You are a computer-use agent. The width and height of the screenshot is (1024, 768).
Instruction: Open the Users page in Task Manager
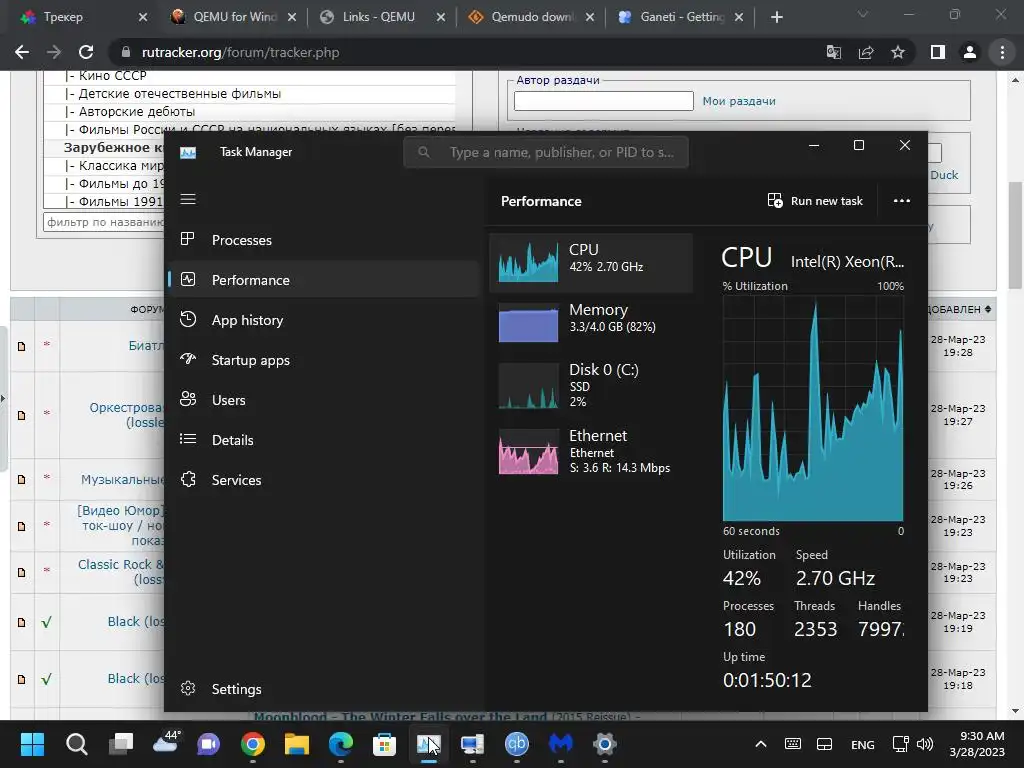324,400
